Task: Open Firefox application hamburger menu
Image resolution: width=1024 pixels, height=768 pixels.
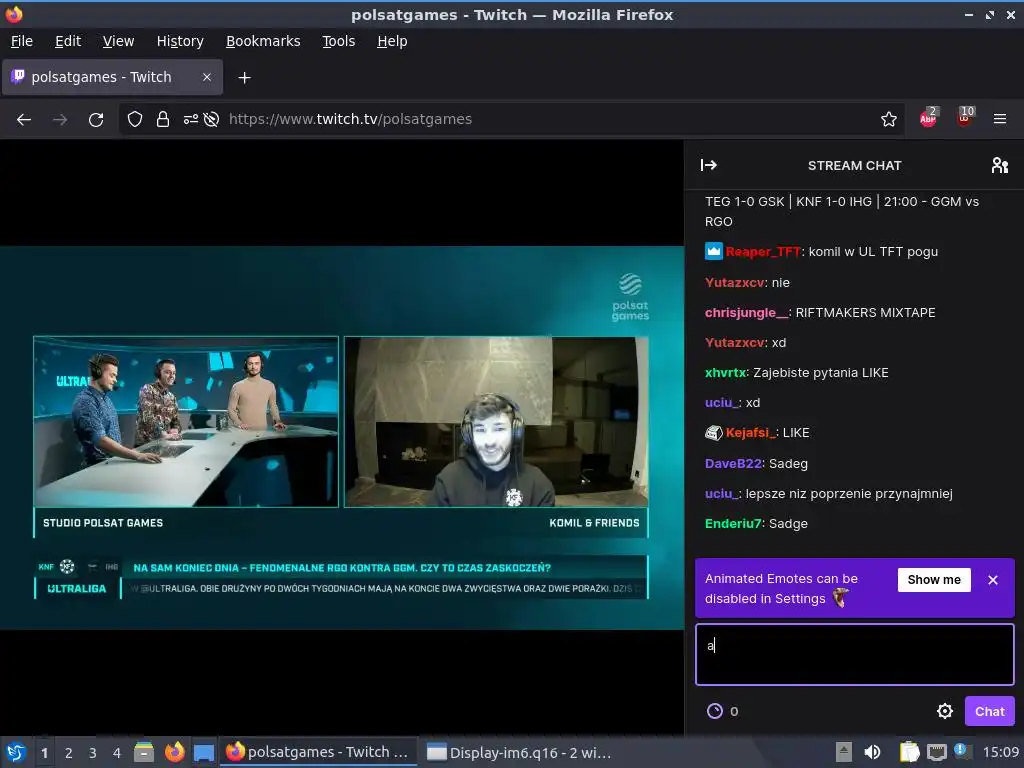Action: [999, 120]
